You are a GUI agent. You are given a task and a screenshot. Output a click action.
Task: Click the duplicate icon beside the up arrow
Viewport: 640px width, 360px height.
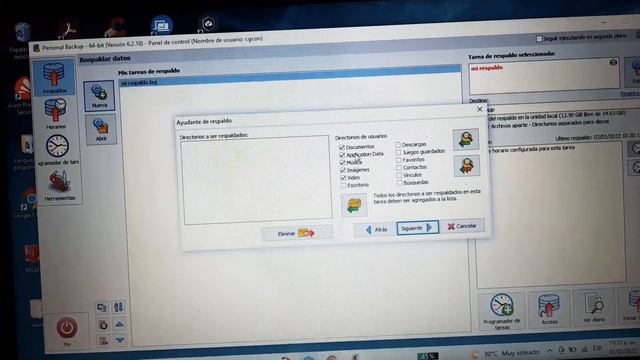[x=103, y=325]
